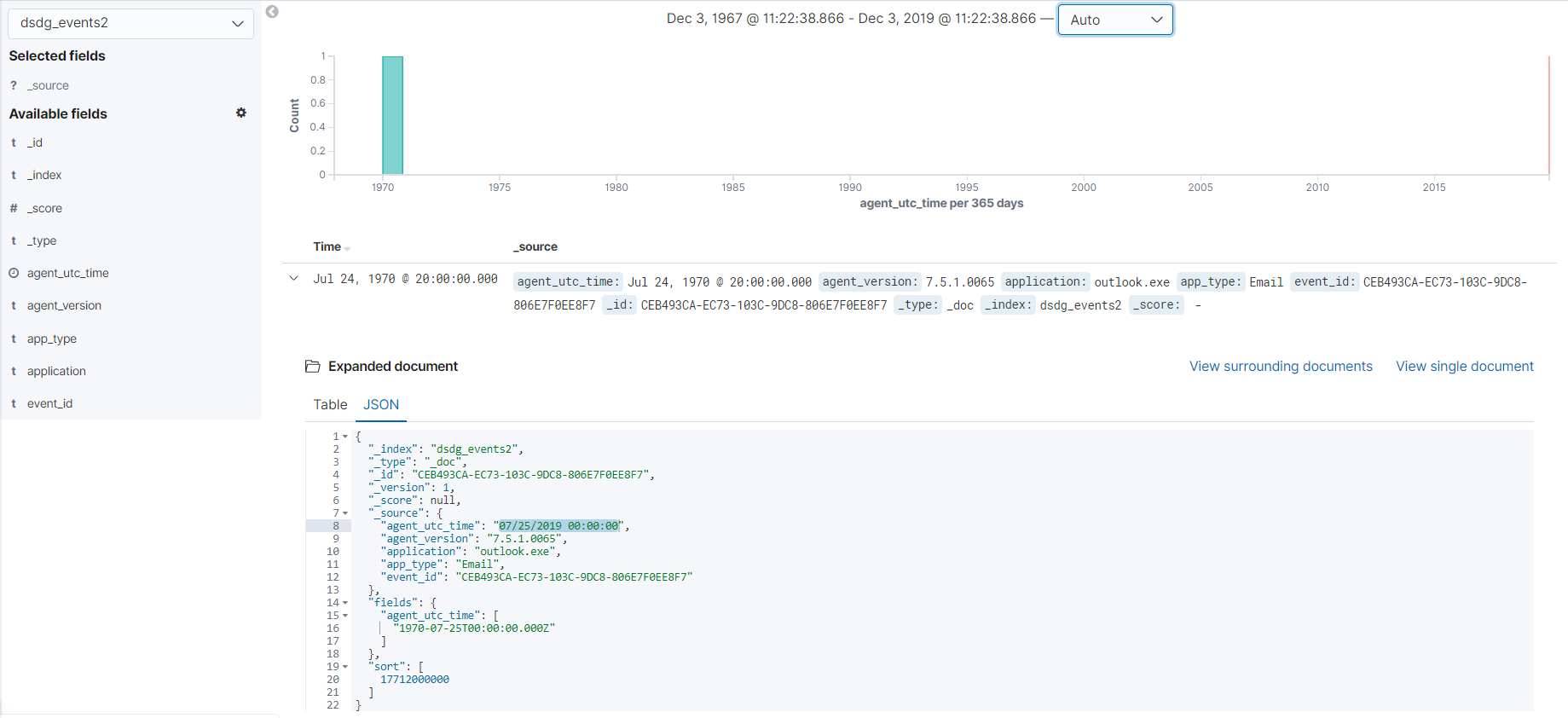Open field filter settings gear icon
The image size is (1568, 718).
click(241, 113)
